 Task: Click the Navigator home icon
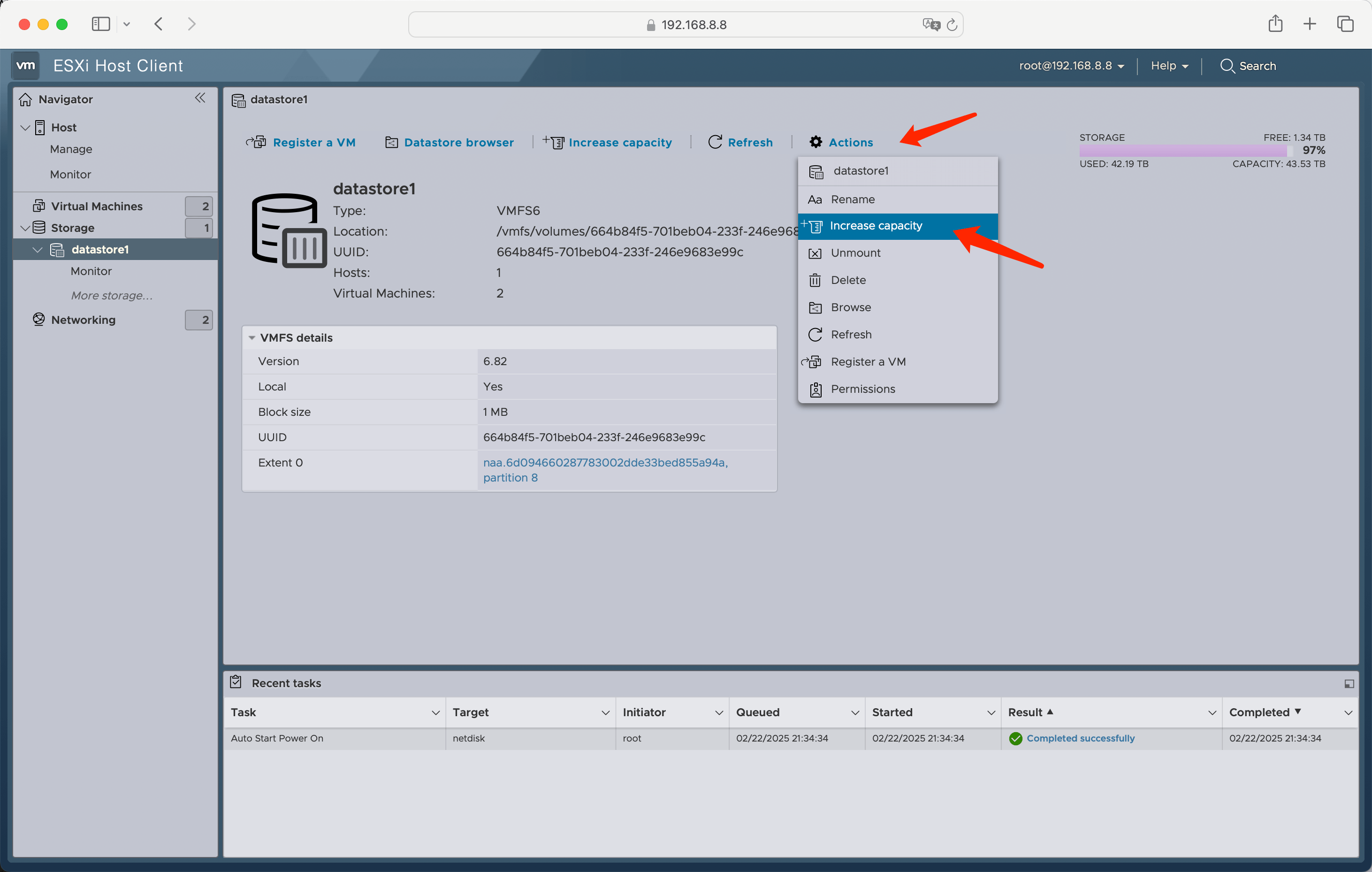pyautogui.click(x=26, y=99)
